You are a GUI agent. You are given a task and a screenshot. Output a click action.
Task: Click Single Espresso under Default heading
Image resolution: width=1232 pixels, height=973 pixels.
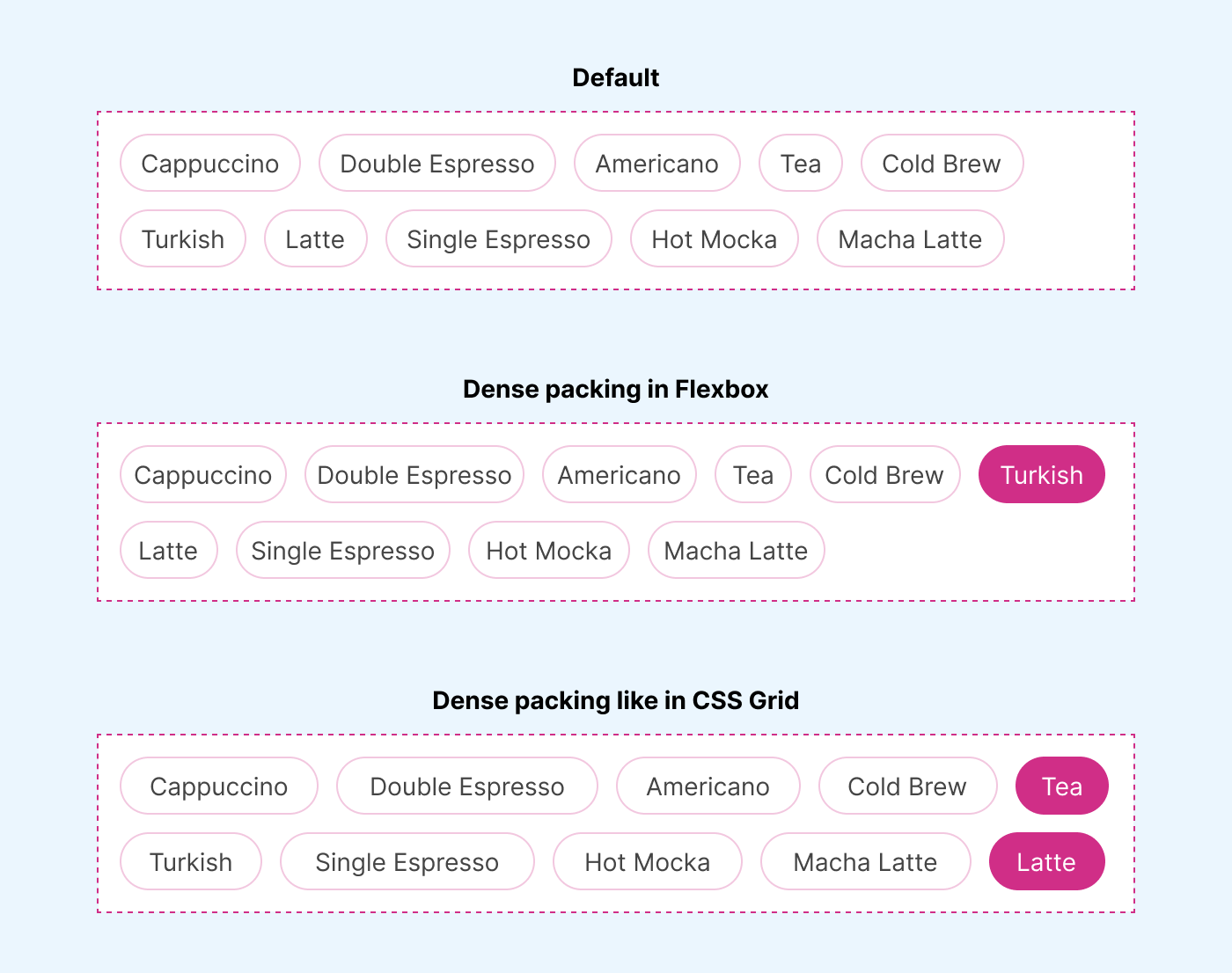point(498,239)
